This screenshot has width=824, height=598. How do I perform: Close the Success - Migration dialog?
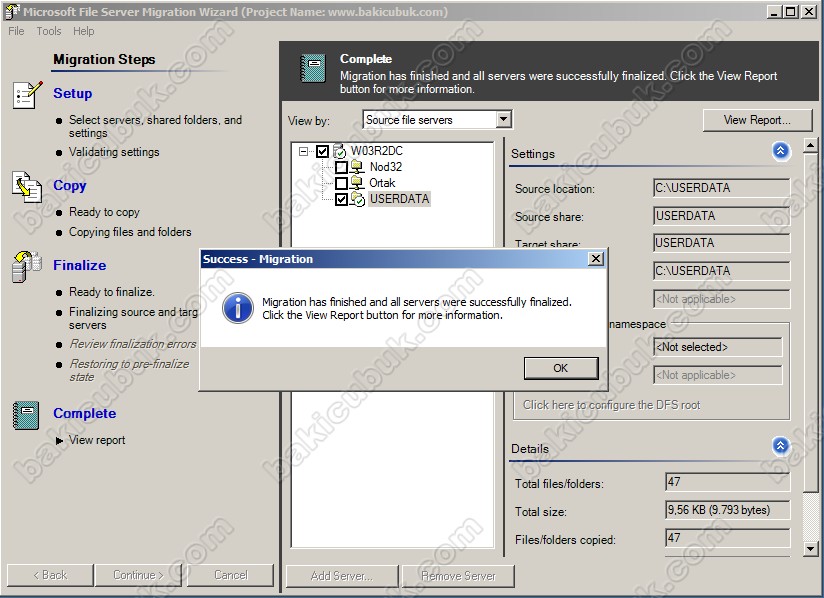coord(595,259)
